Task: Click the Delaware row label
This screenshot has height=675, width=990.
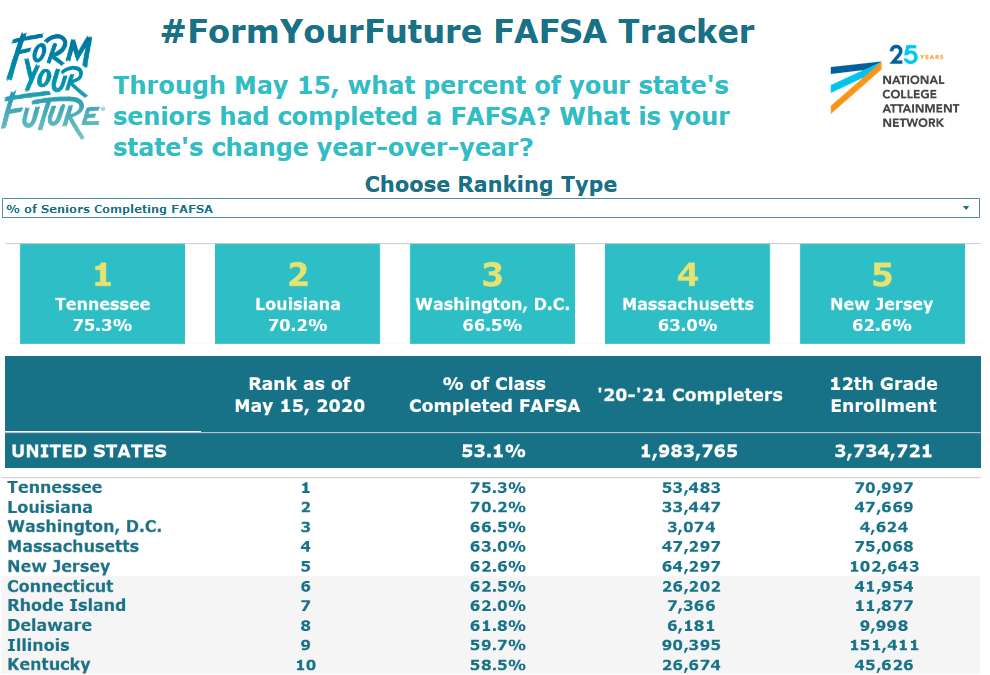Action: (x=49, y=625)
